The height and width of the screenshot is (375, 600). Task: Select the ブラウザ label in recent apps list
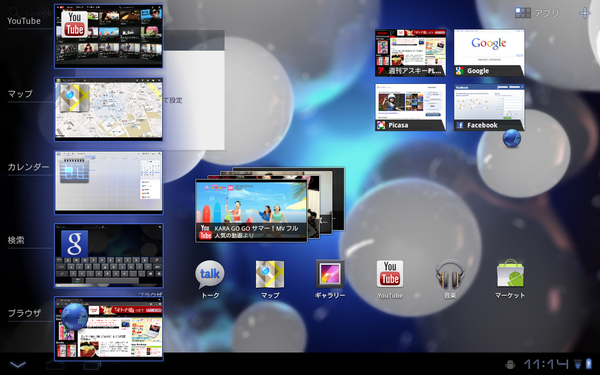coord(24,313)
